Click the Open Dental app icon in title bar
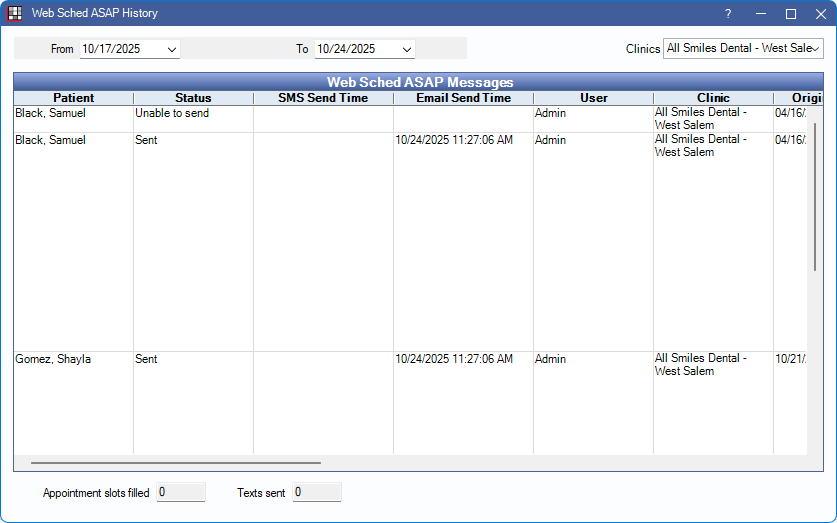Screen dimensions: 837x523 coord(15,14)
